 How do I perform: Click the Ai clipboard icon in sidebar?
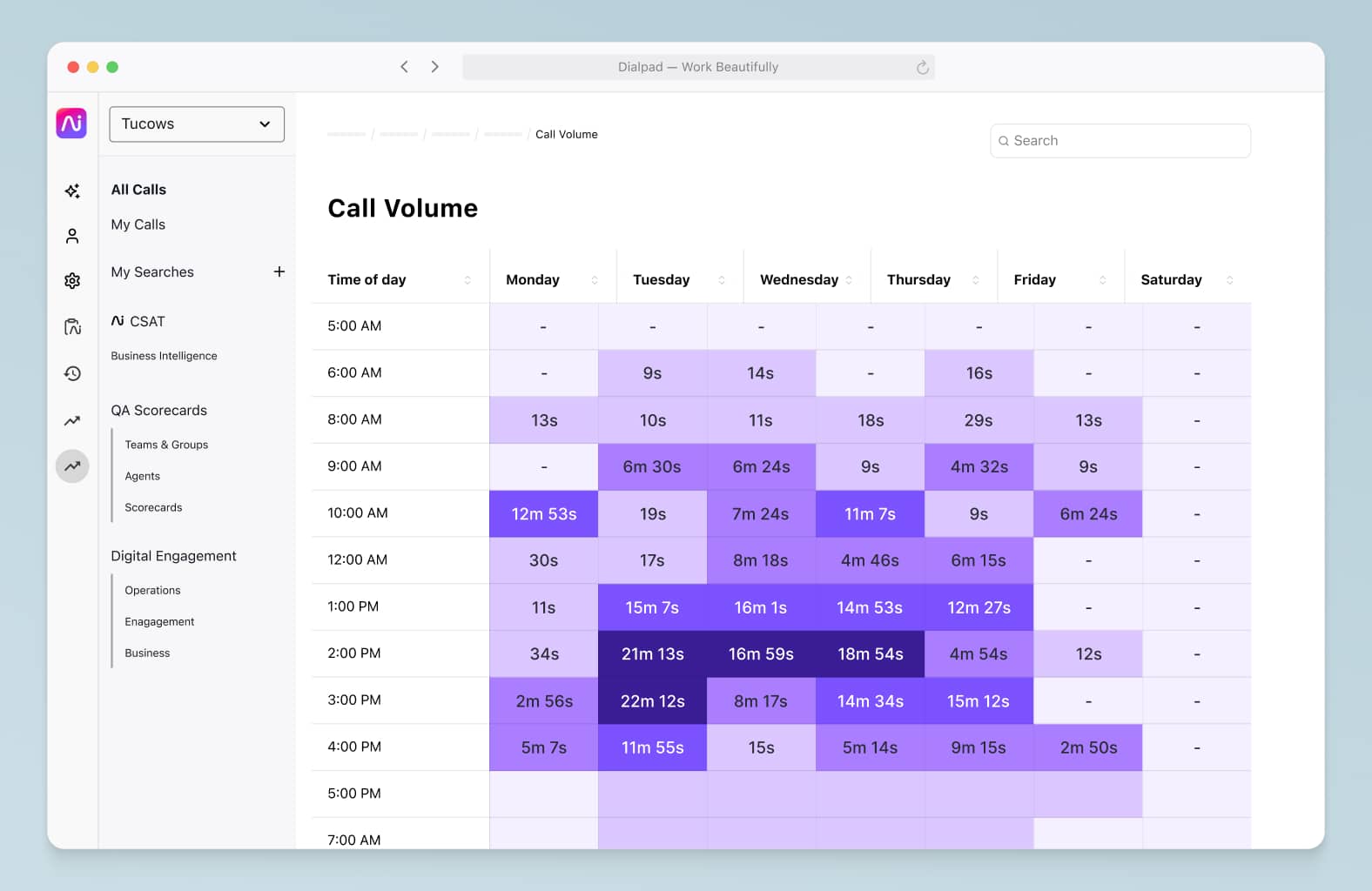72,326
